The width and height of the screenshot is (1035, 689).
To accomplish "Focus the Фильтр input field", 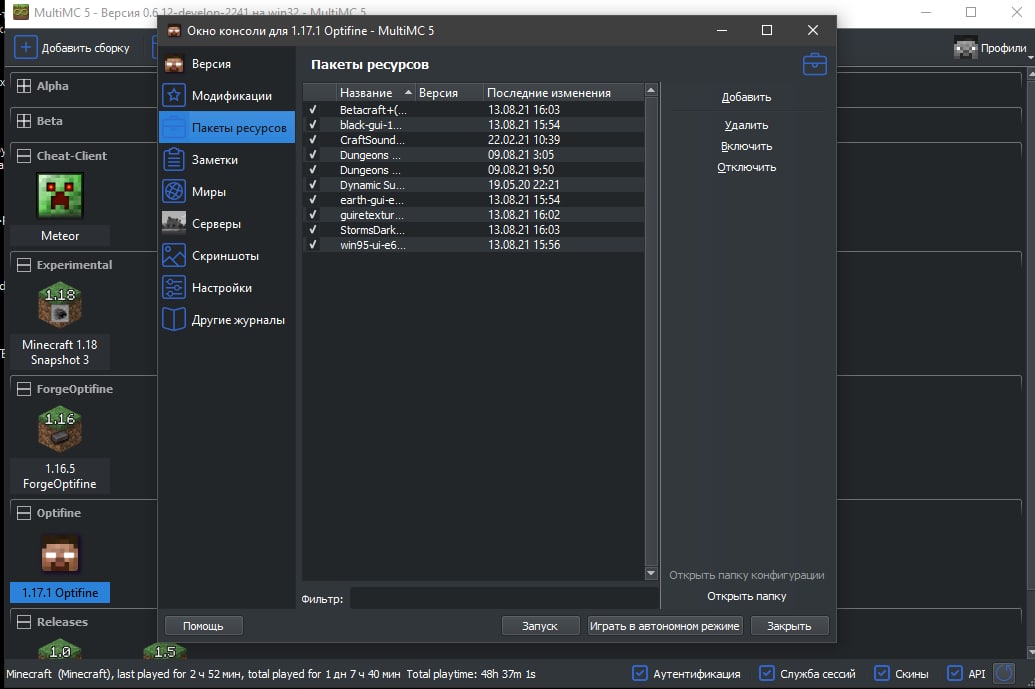I will [504, 599].
